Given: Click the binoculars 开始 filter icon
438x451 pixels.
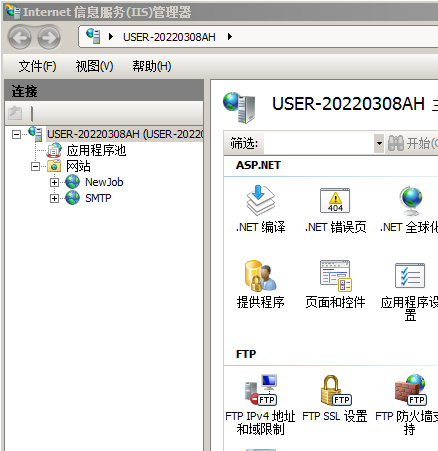Looking at the screenshot, I should click(x=396, y=143).
